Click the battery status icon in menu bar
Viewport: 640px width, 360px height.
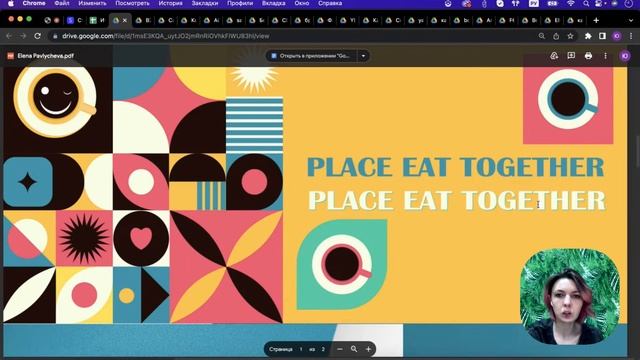coord(552,4)
